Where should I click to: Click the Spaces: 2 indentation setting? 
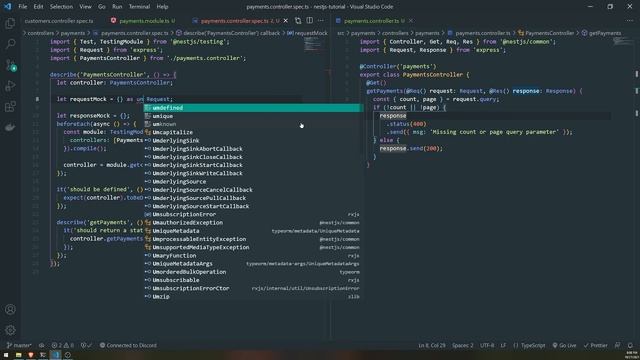[462, 345]
